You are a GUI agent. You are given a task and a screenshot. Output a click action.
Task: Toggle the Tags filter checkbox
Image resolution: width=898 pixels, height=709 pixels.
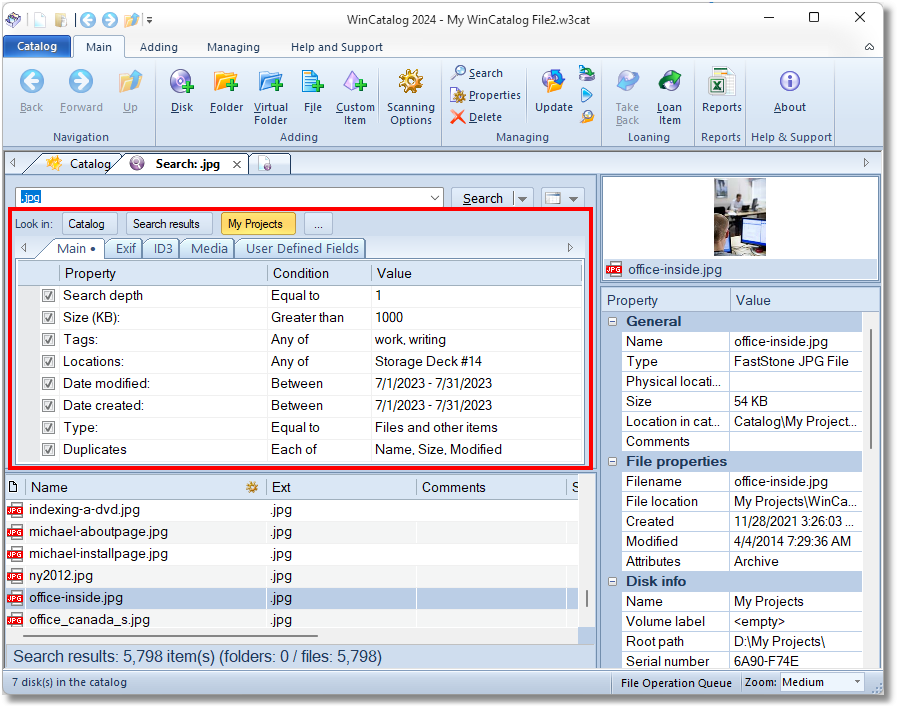[48, 340]
